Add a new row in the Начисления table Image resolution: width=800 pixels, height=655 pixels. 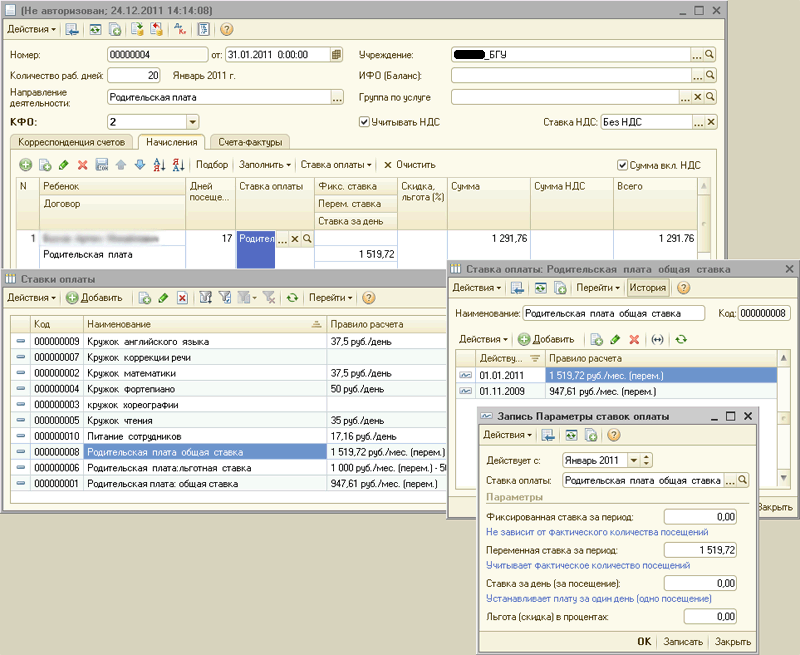click(x=25, y=165)
